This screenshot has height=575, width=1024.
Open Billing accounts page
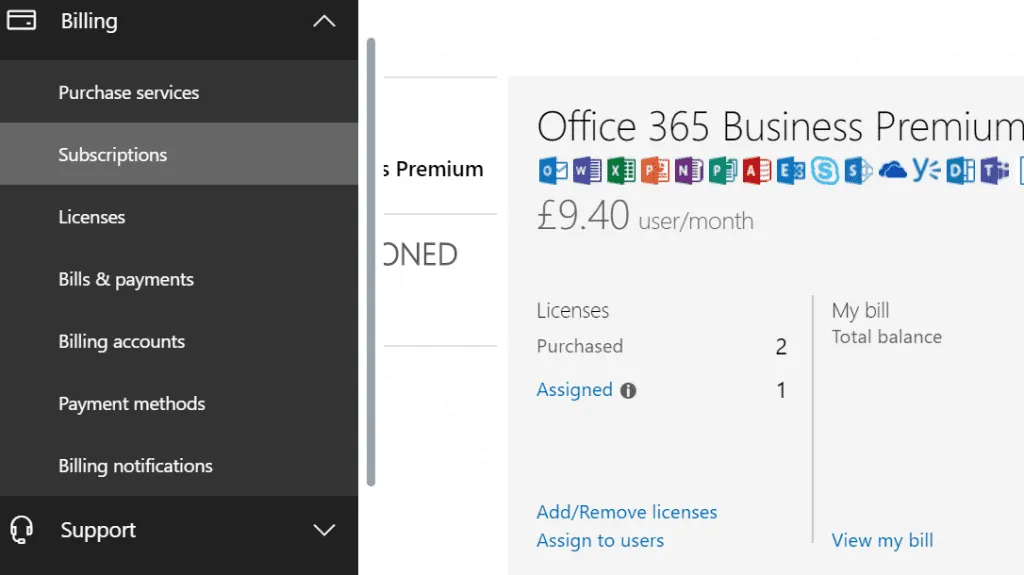pos(179,341)
